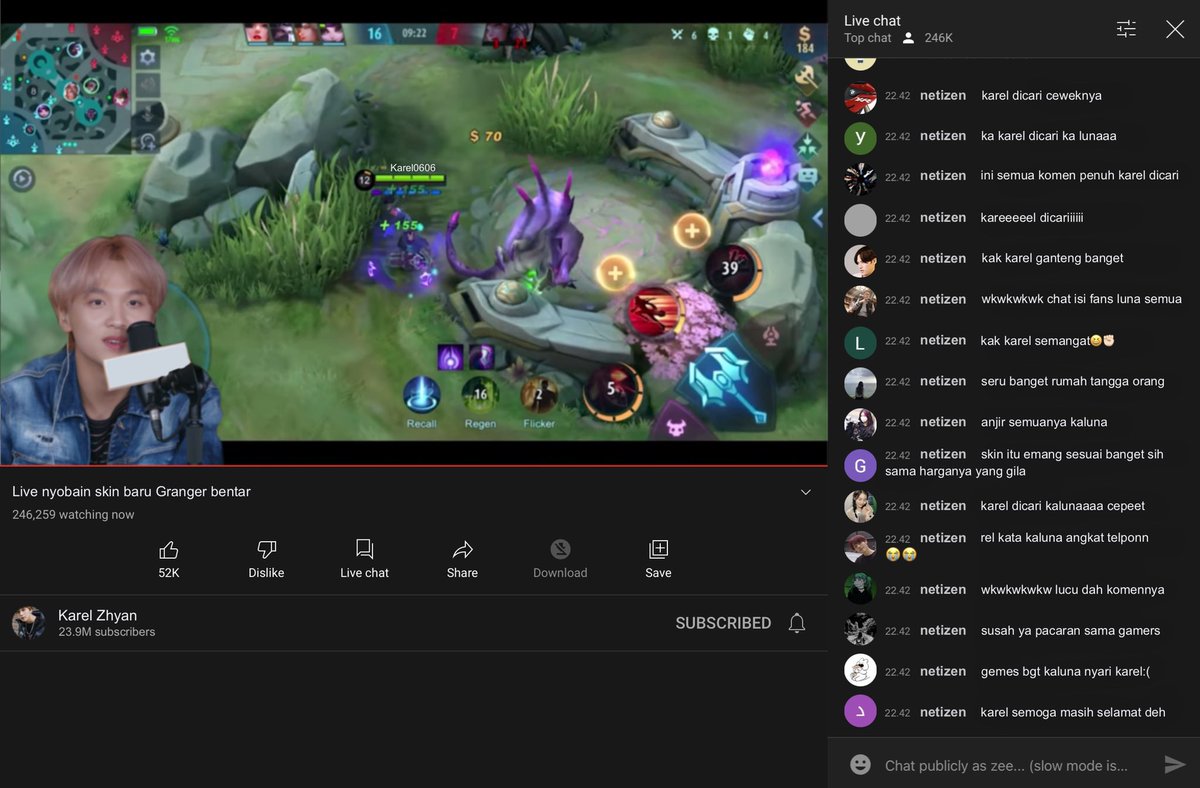Click the SUBSCRIBED button
1200x788 pixels.
(723, 623)
